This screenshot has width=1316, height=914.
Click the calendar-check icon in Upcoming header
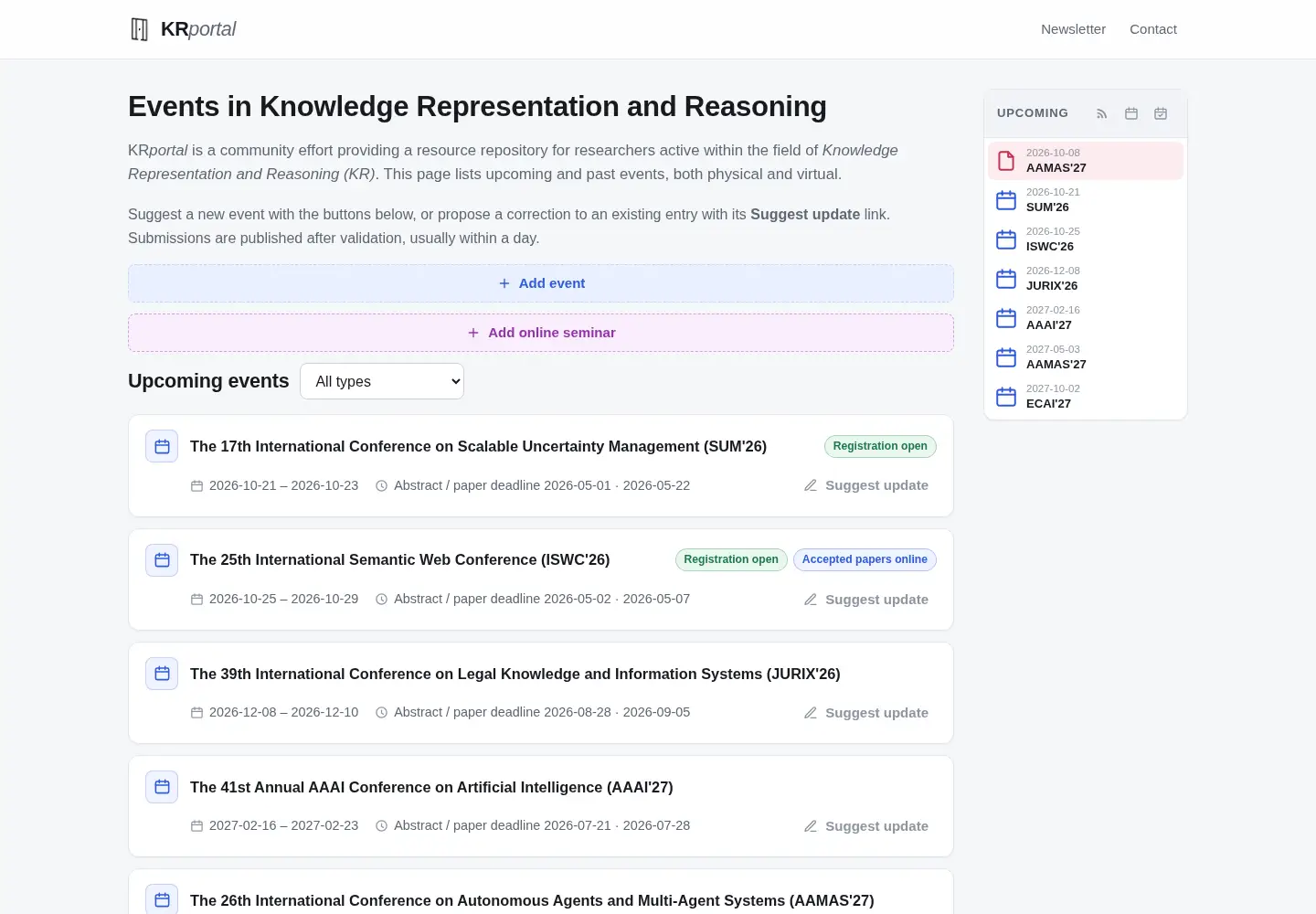coord(1161,113)
